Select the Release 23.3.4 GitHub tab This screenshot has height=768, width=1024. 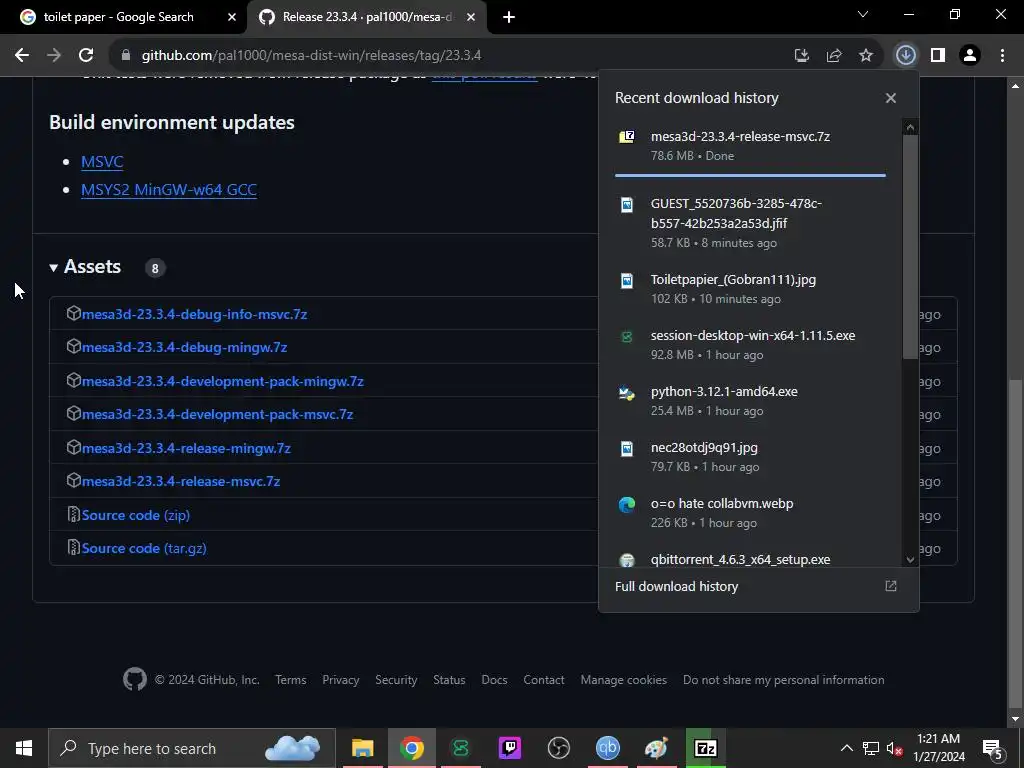[366, 17]
